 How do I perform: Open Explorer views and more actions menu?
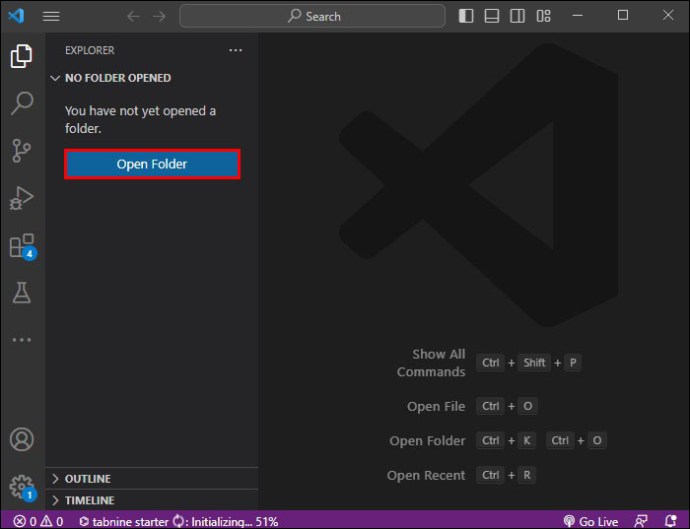[x=235, y=50]
